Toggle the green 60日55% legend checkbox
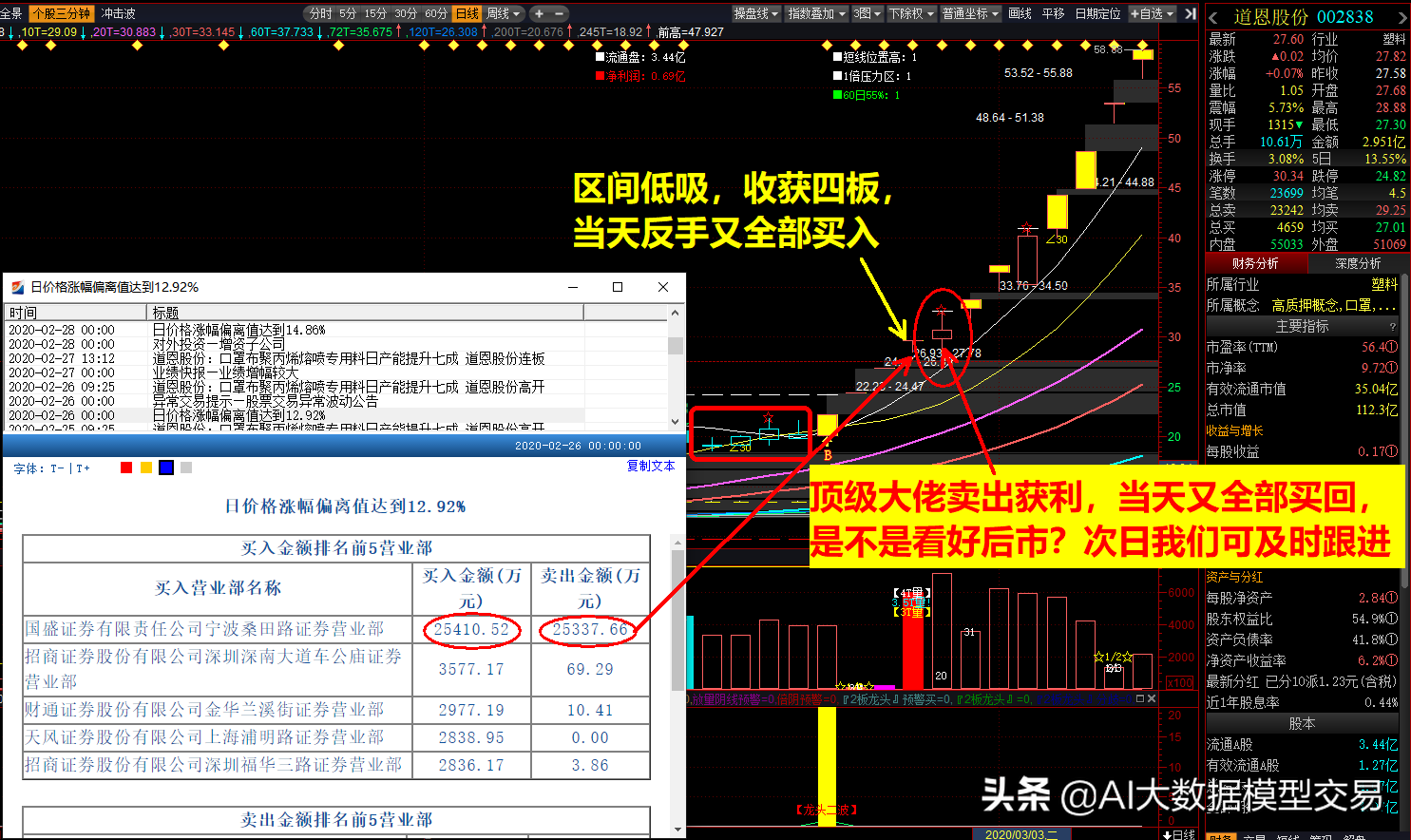The width and height of the screenshot is (1411, 840). [x=837, y=95]
